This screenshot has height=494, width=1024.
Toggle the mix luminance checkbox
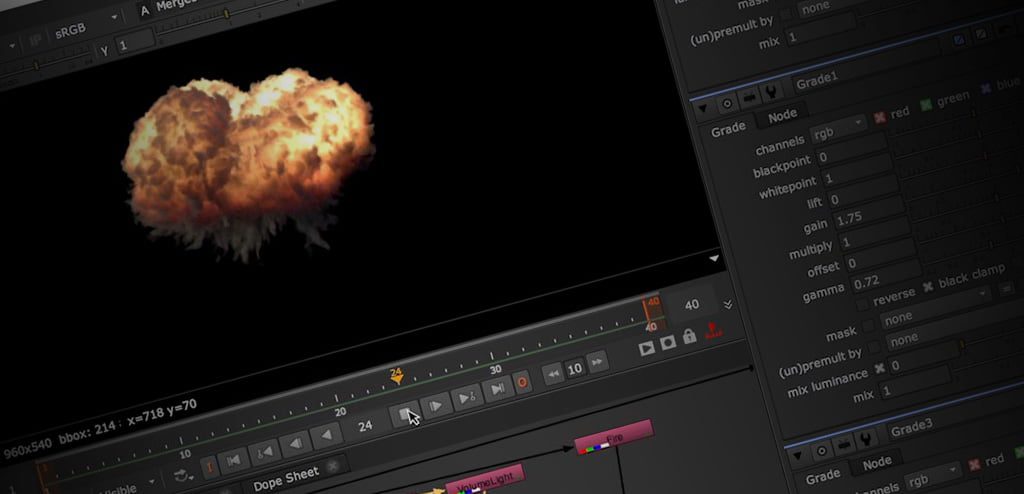(879, 368)
